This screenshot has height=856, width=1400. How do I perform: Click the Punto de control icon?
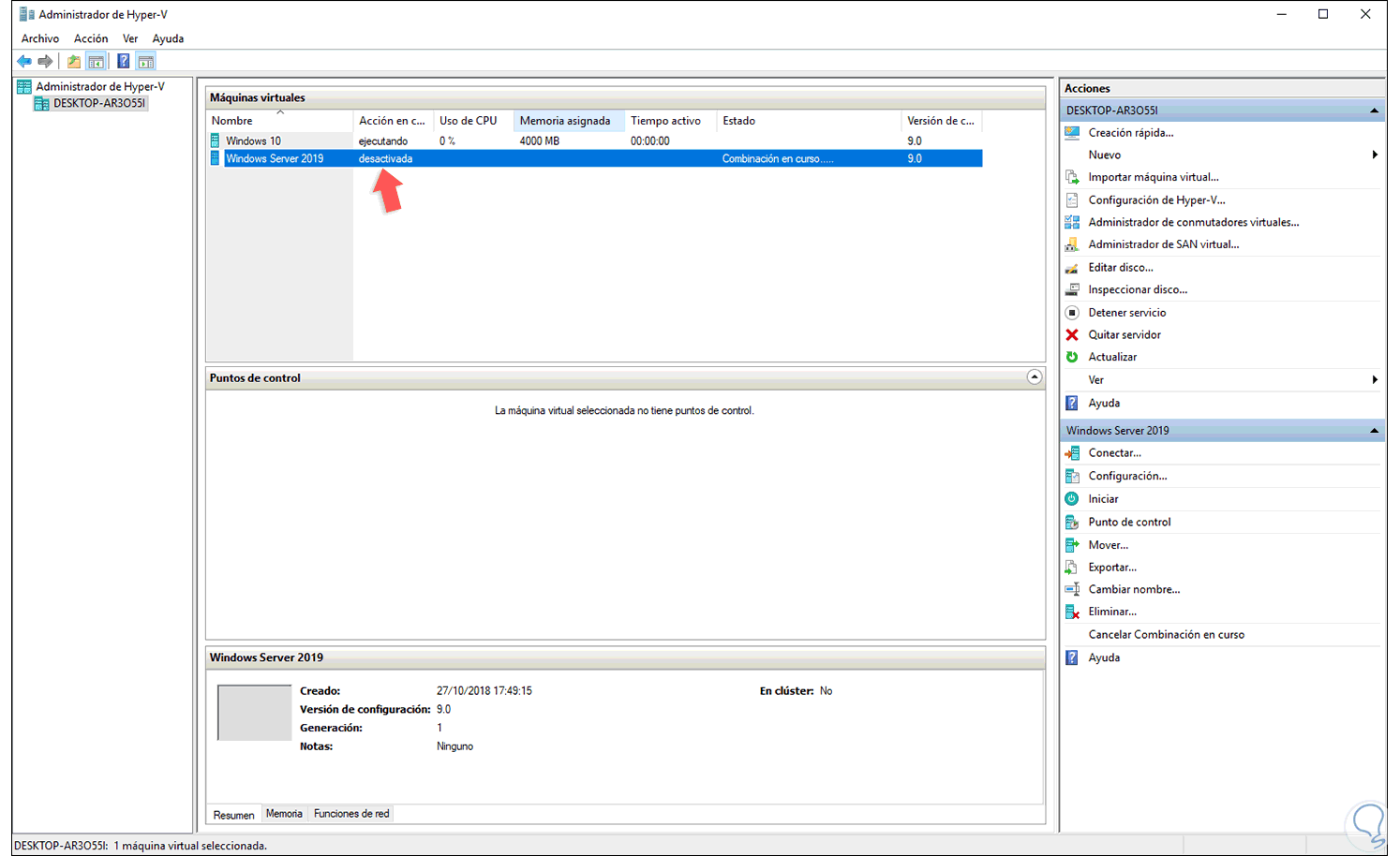point(1072,523)
